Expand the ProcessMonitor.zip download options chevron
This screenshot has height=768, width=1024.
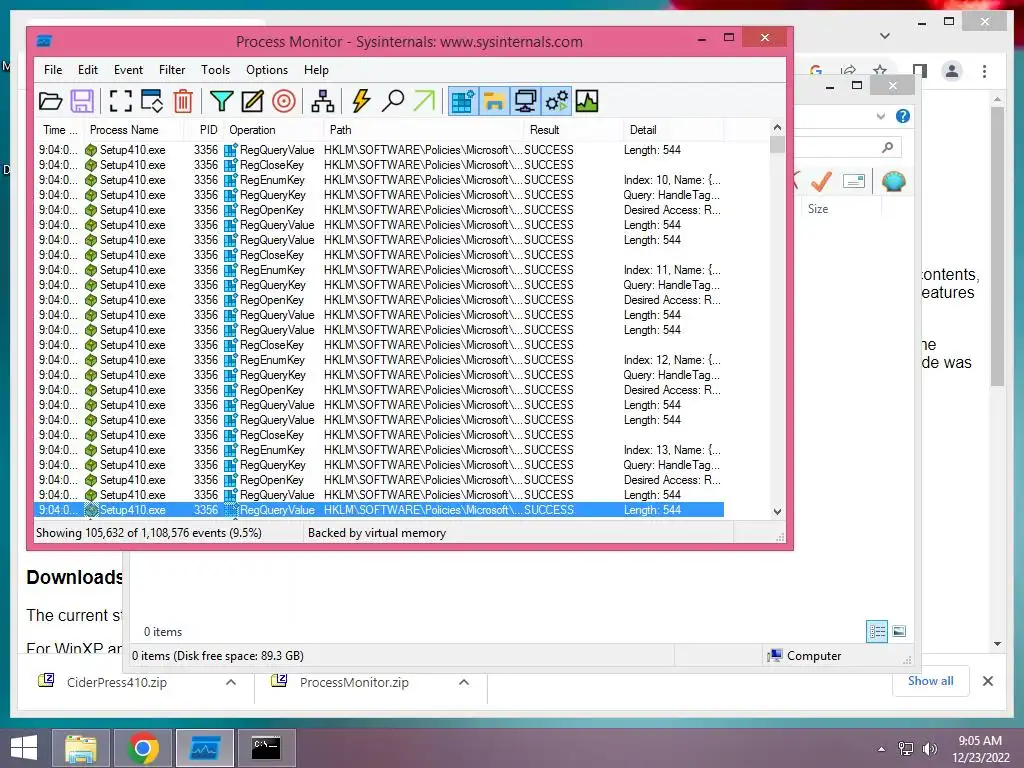tap(464, 682)
